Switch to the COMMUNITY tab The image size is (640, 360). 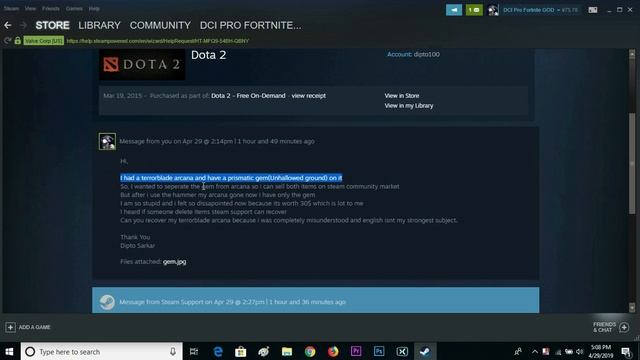pyautogui.click(x=160, y=25)
